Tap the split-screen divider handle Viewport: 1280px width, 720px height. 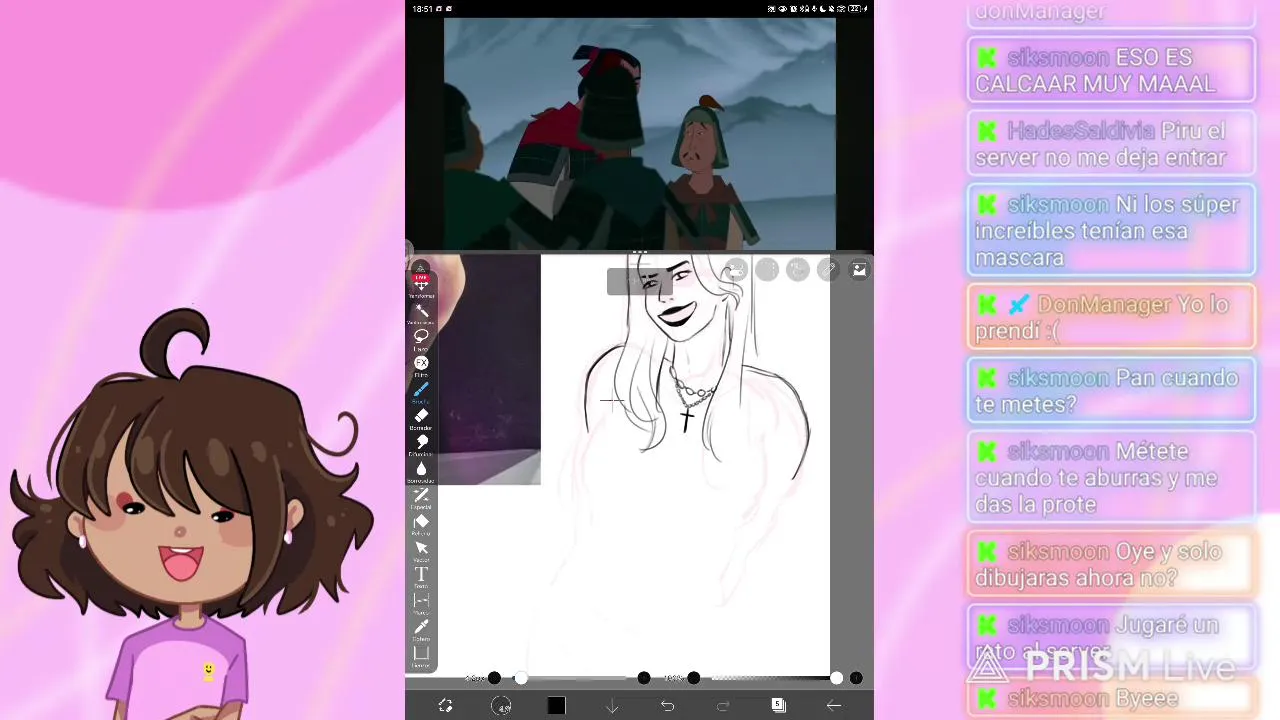(x=640, y=253)
